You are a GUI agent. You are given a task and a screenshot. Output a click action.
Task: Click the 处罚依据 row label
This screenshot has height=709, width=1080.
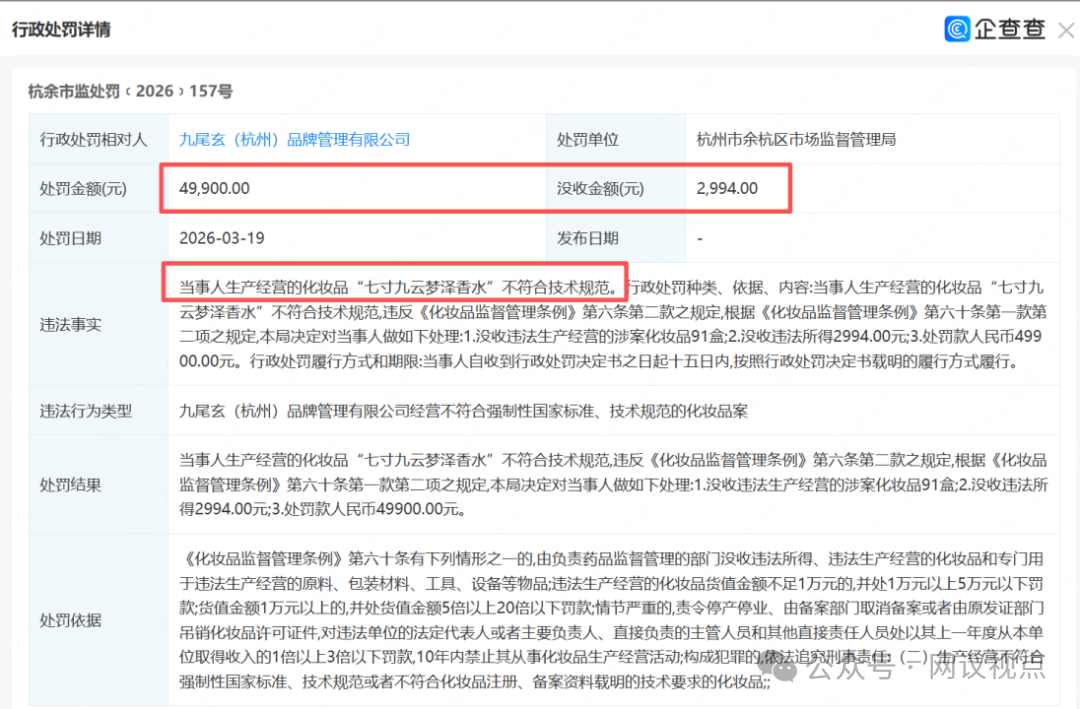coord(70,620)
